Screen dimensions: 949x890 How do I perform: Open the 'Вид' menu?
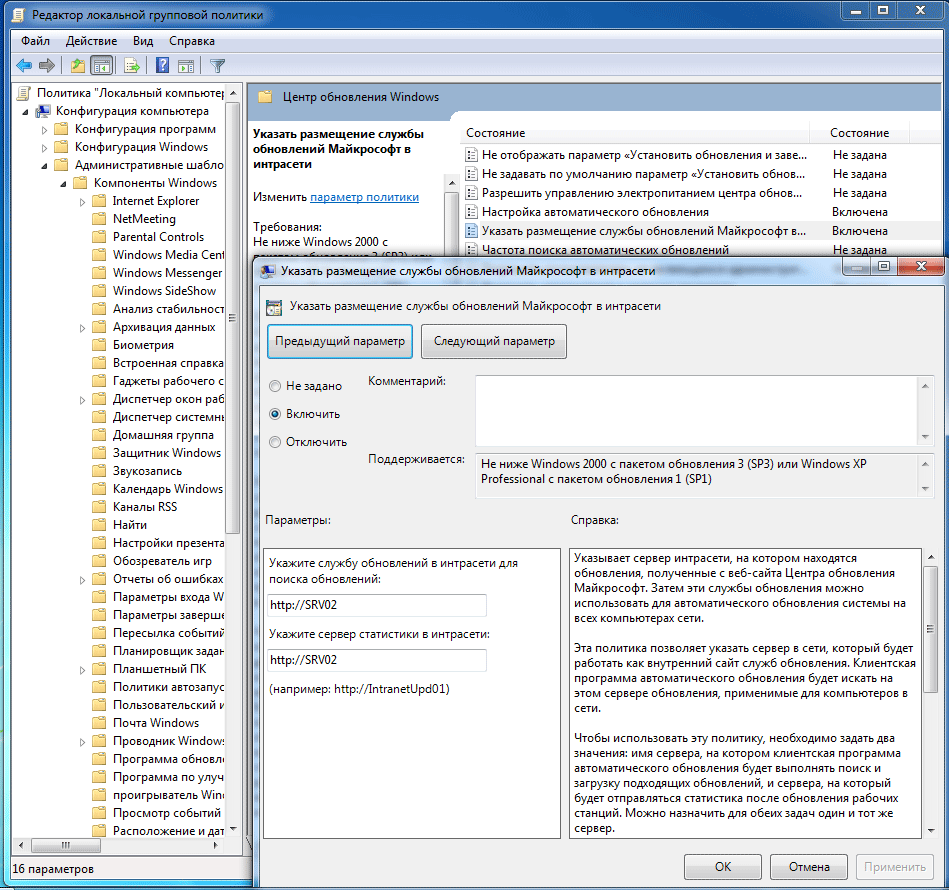[x=143, y=41]
